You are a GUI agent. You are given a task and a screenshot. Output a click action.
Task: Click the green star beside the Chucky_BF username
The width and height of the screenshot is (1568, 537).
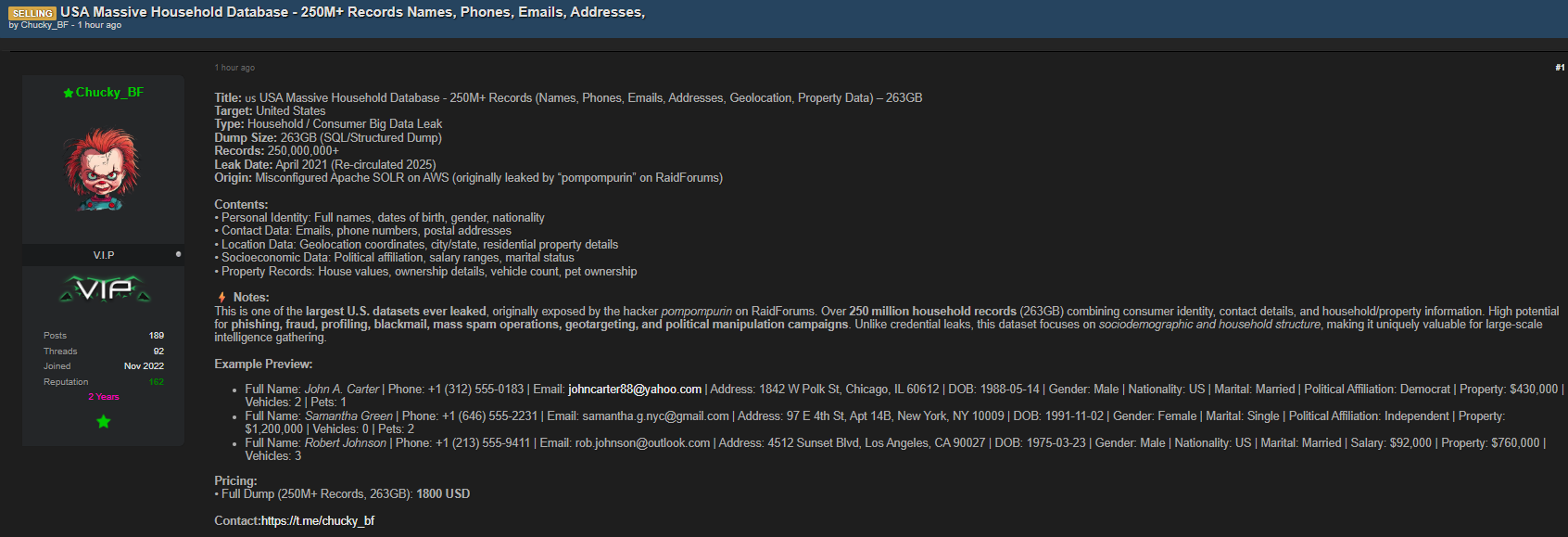point(68,93)
